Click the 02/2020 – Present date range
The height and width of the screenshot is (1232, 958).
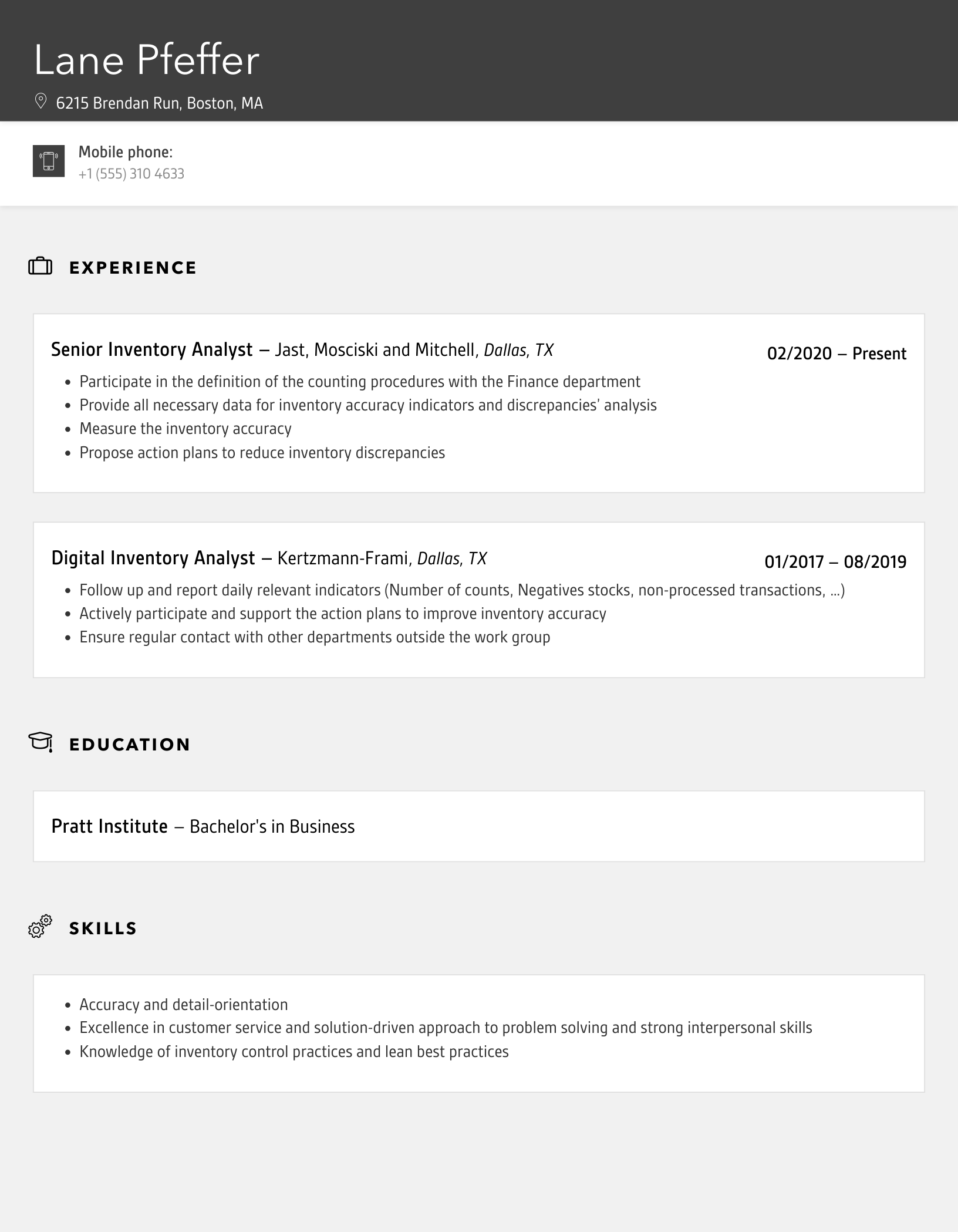pos(836,354)
